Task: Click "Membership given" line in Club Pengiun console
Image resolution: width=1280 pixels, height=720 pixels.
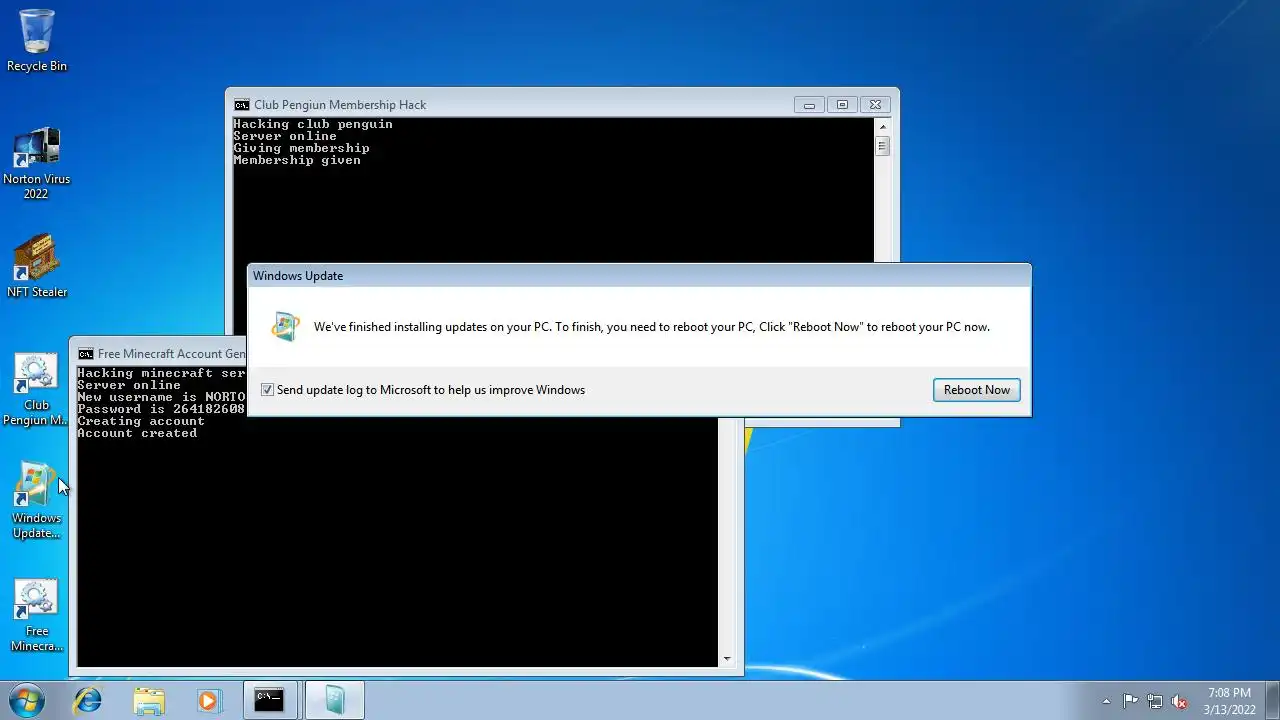Action: [297, 160]
